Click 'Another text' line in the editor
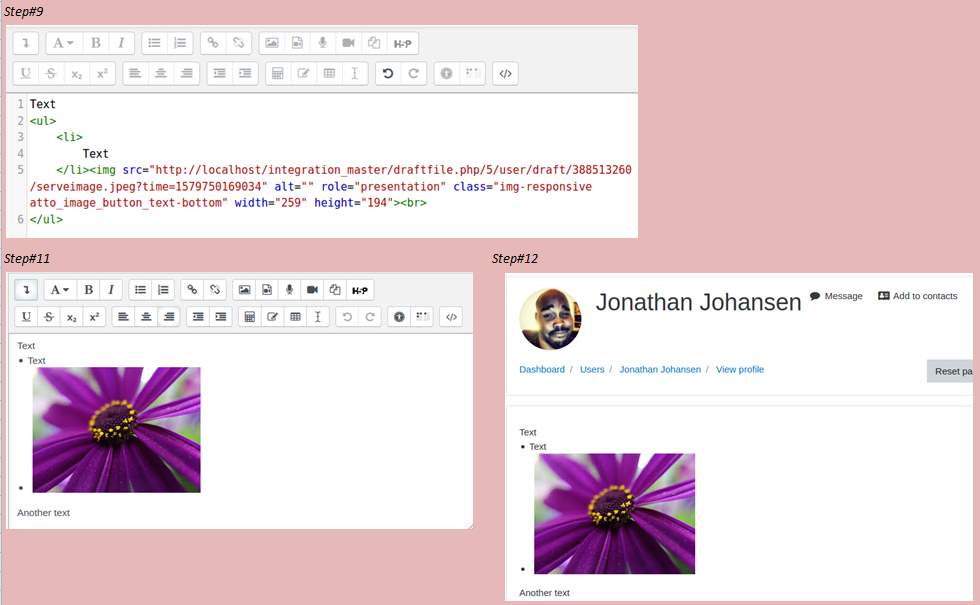The image size is (980, 605). pos(44,512)
